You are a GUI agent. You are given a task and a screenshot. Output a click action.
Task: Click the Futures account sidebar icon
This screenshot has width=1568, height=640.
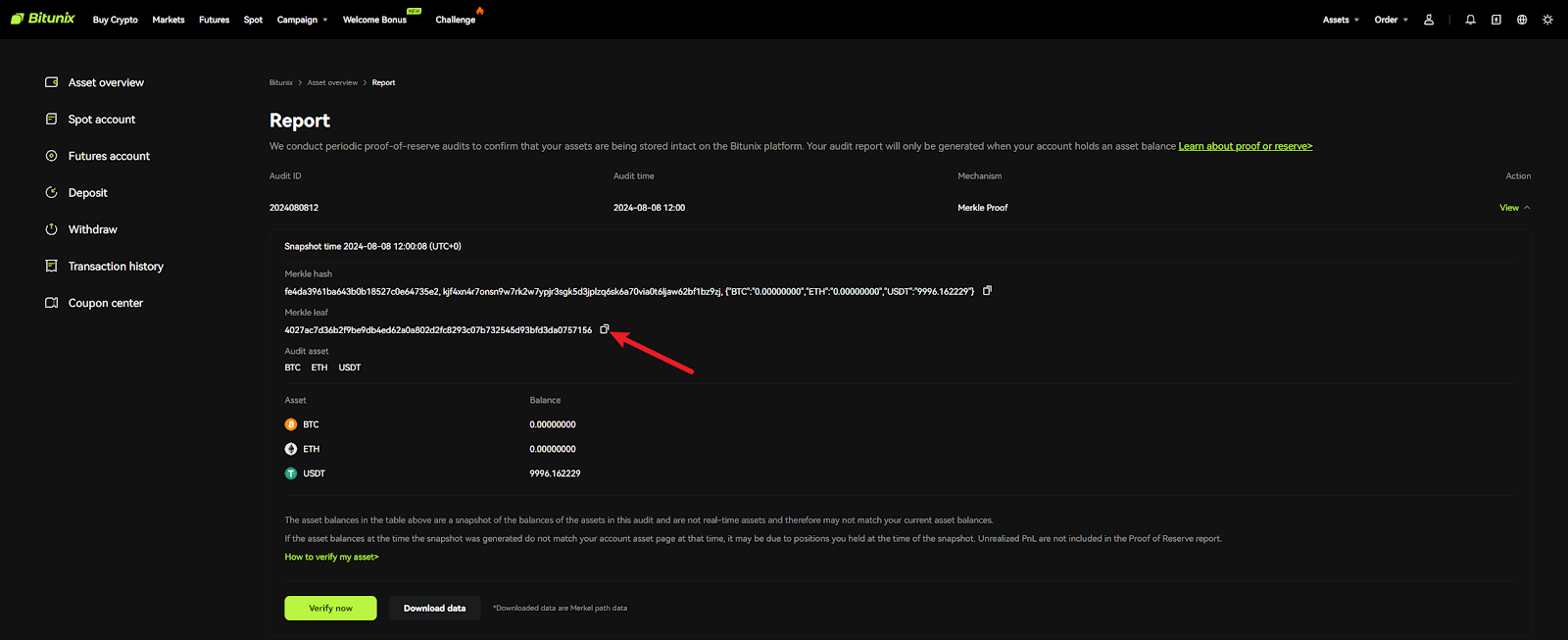(52, 156)
